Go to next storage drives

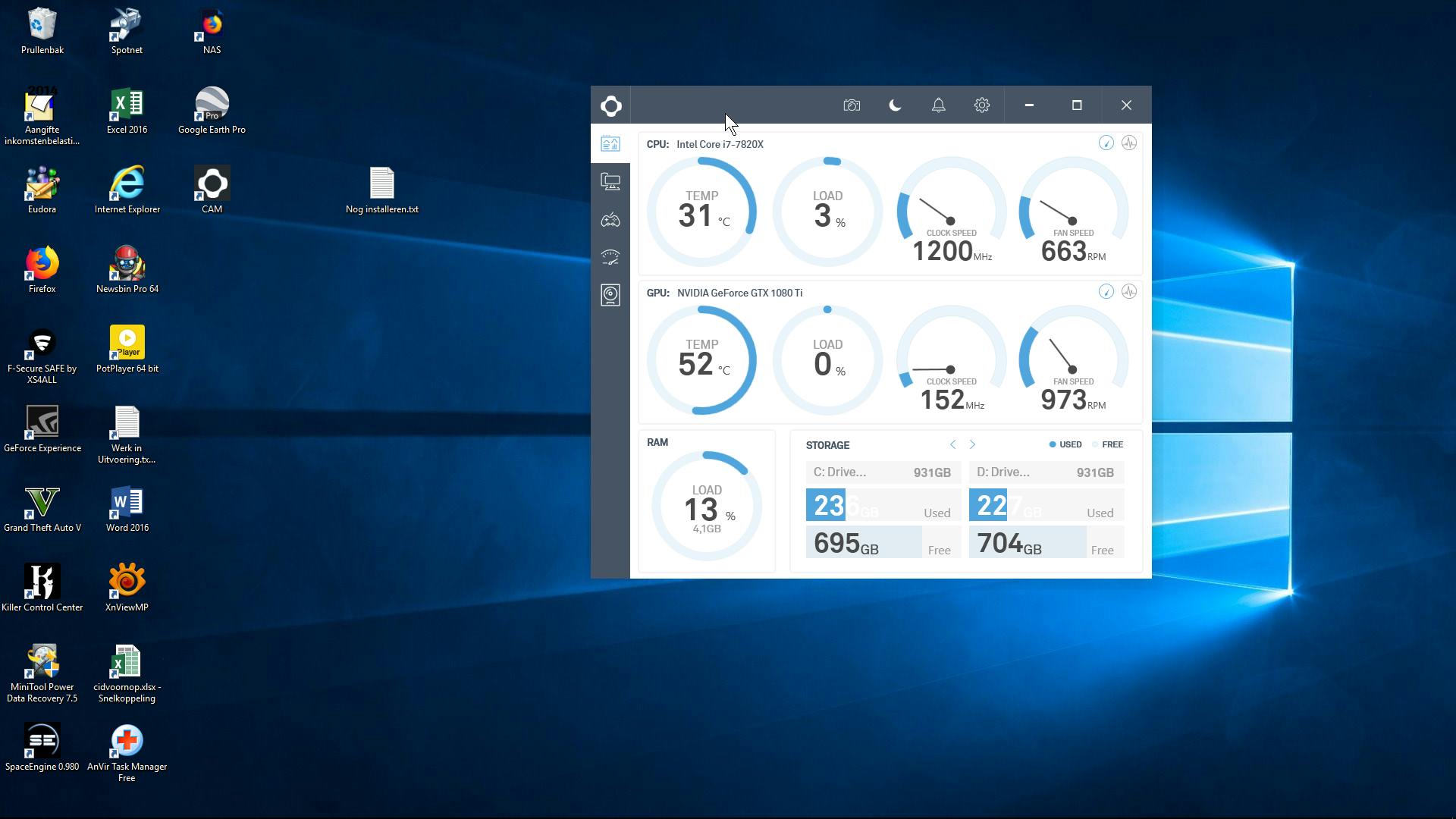(972, 444)
